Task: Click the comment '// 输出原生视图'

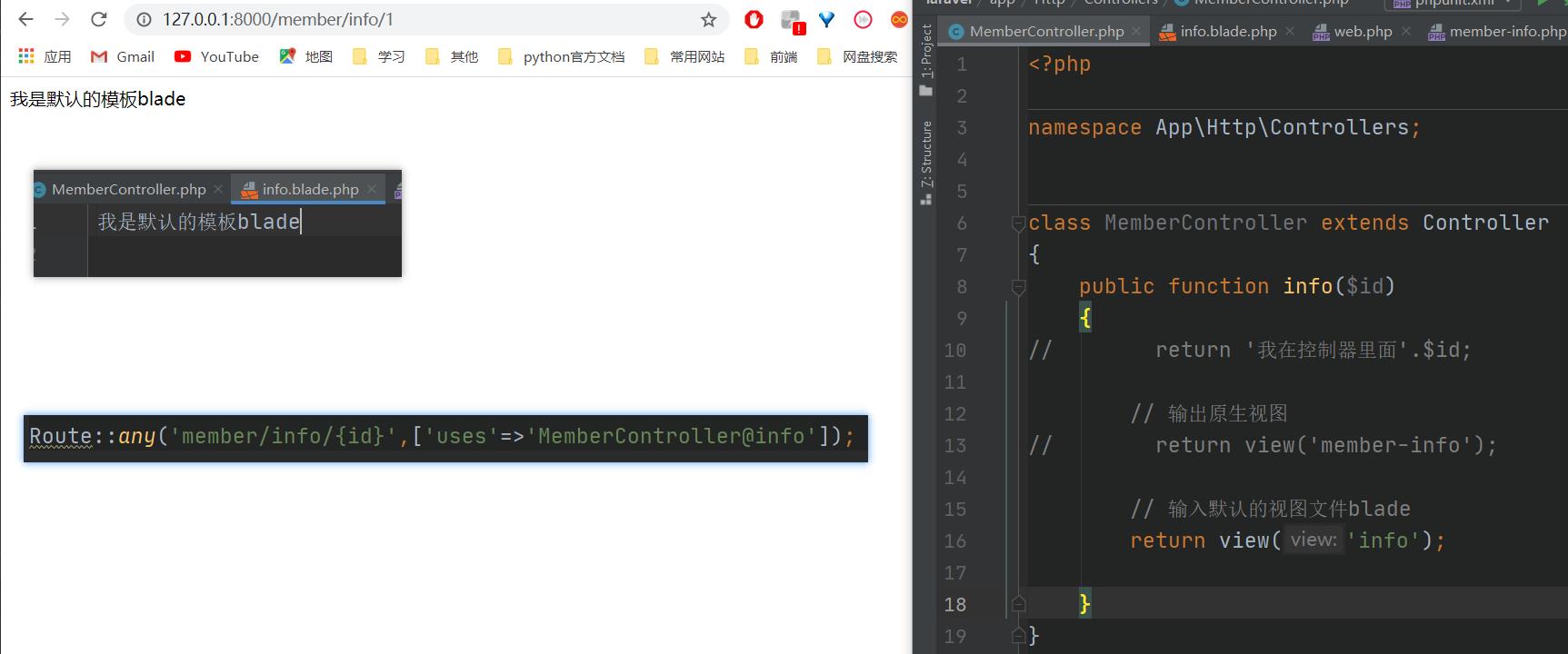Action: pos(1209,413)
